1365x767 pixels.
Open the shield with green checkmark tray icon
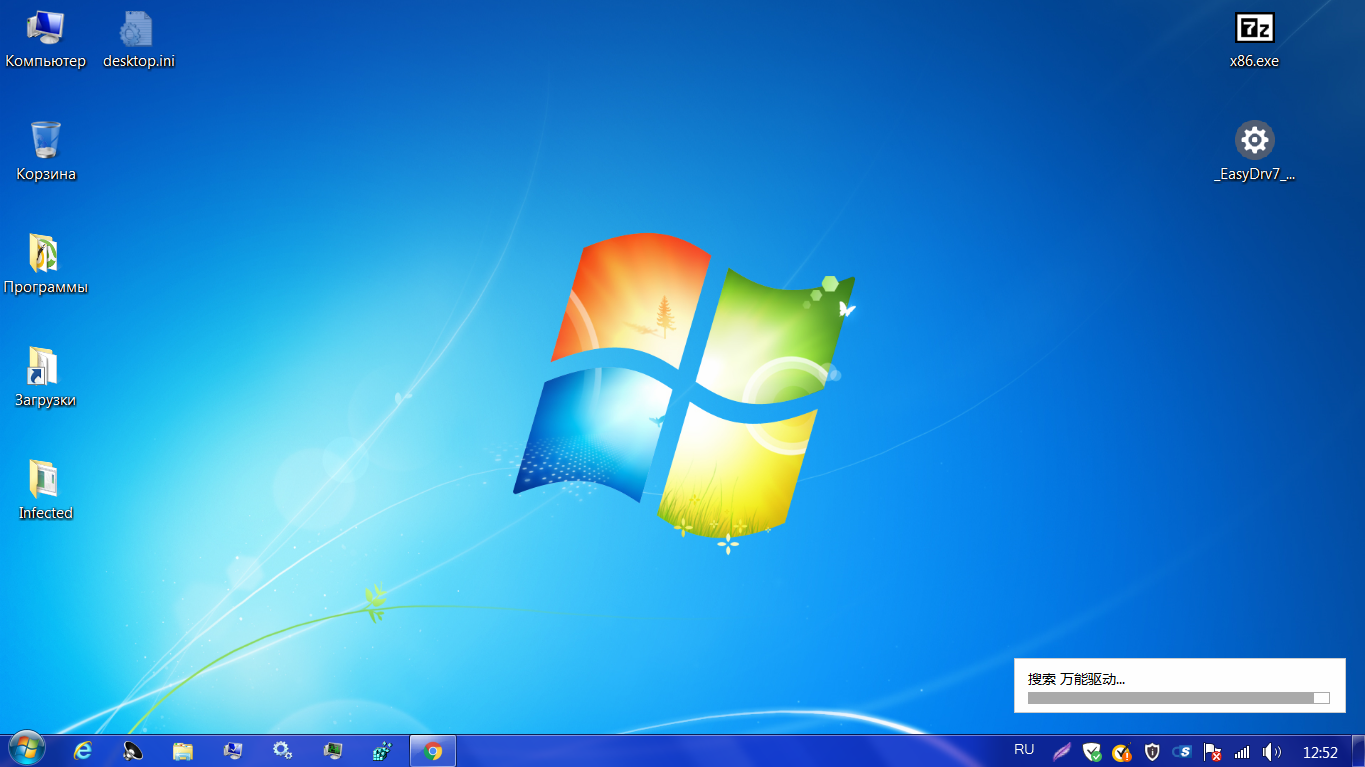pos(1092,752)
